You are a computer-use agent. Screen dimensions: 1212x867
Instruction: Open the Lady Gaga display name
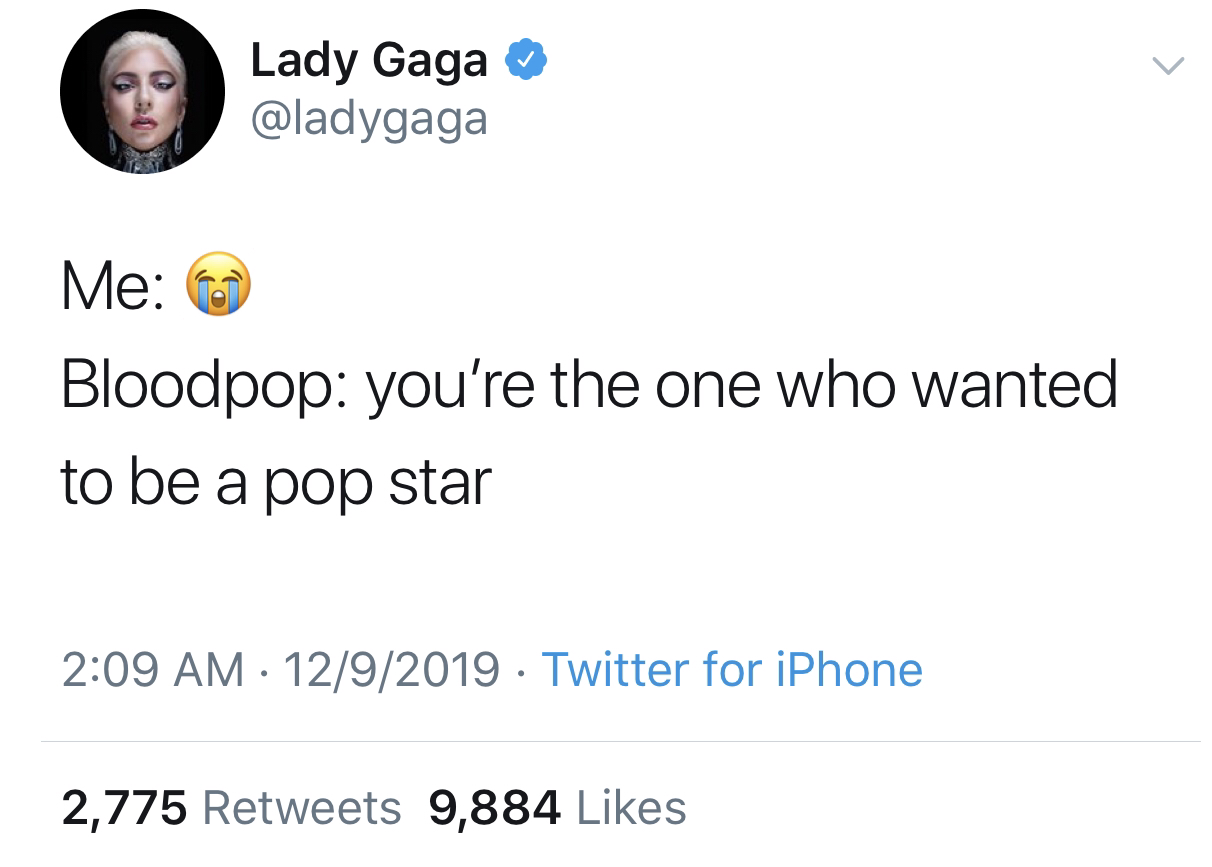pyautogui.click(x=369, y=61)
